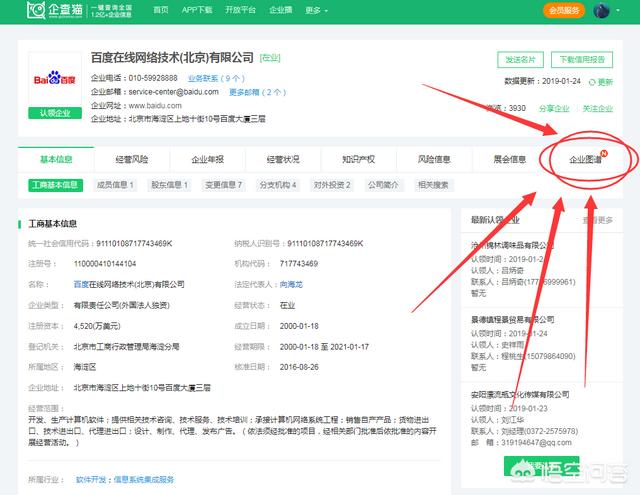Click the 会员服务 button
Screen dimensions: 640x495
[564, 11]
